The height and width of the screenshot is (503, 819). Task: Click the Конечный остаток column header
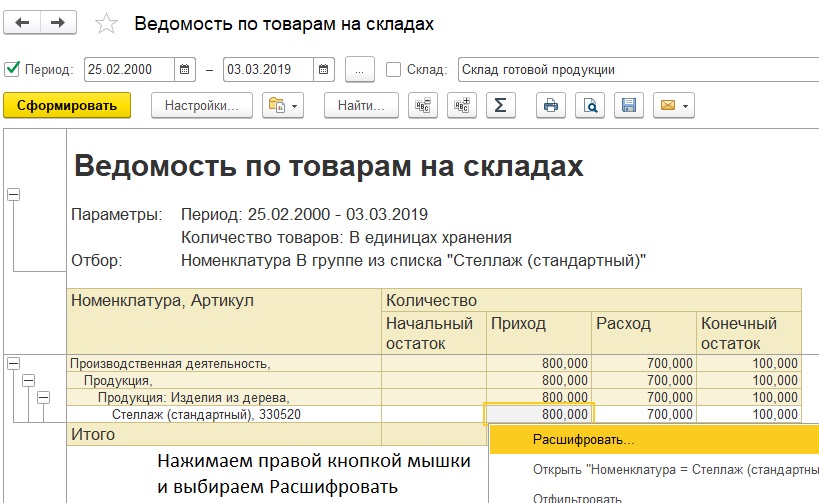pos(749,333)
